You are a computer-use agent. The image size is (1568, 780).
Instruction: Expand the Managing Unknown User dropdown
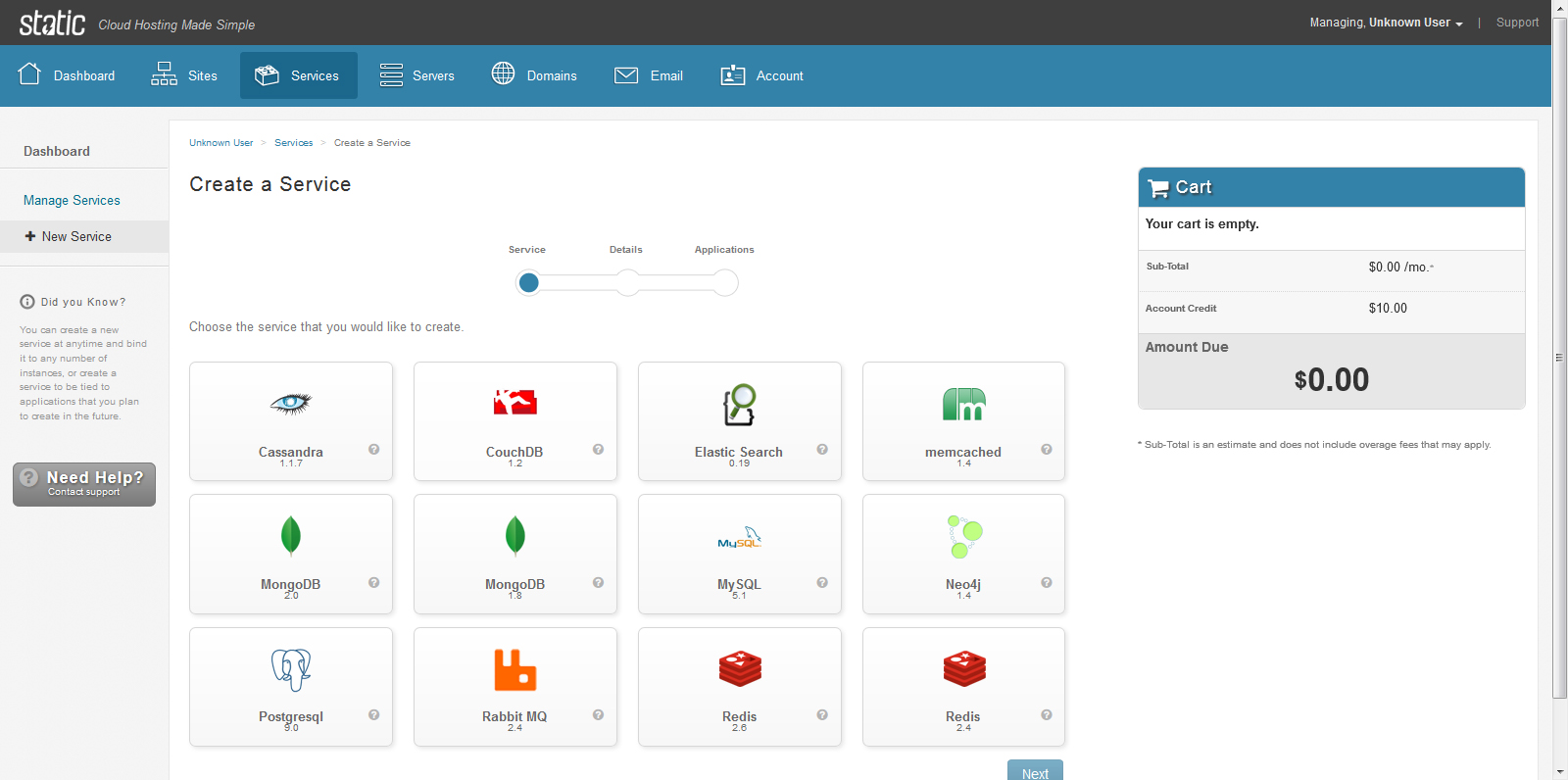pos(1386,23)
